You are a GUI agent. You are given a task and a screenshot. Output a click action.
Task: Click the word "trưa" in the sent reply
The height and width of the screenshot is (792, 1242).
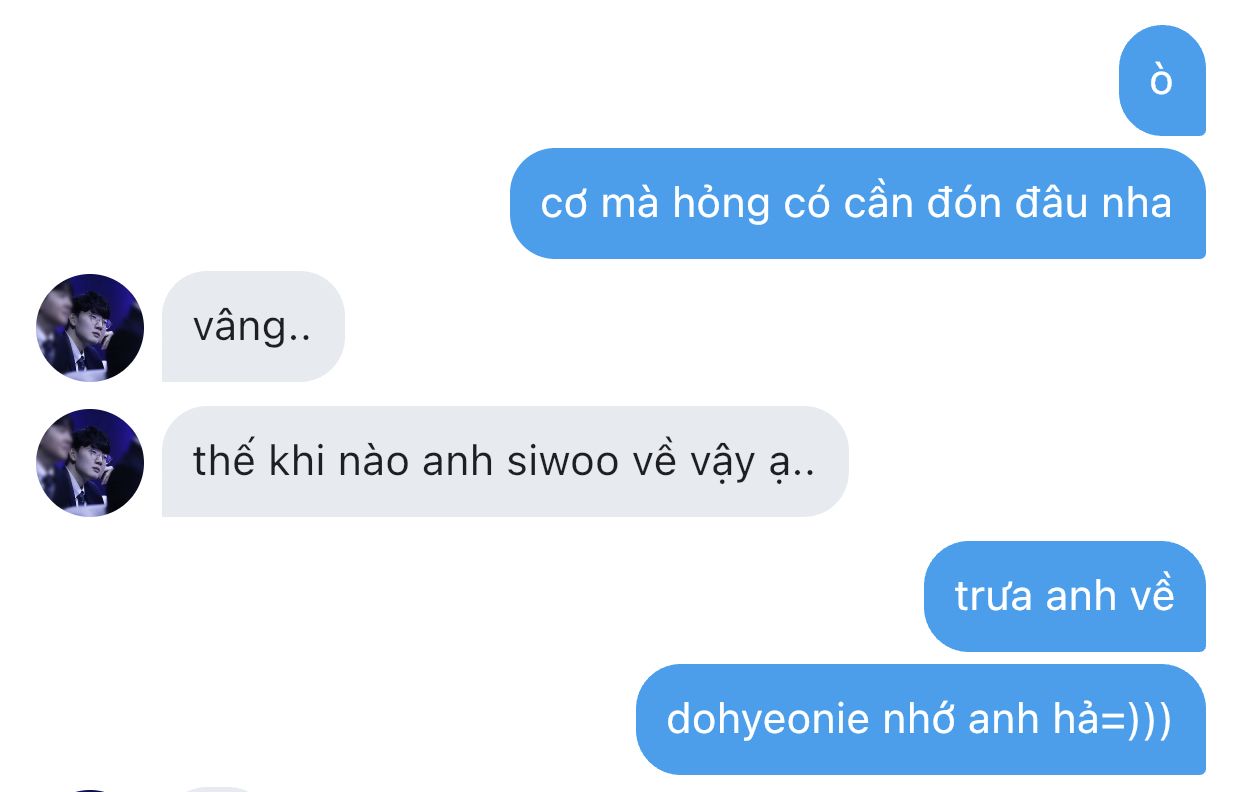pyautogui.click(x=993, y=597)
